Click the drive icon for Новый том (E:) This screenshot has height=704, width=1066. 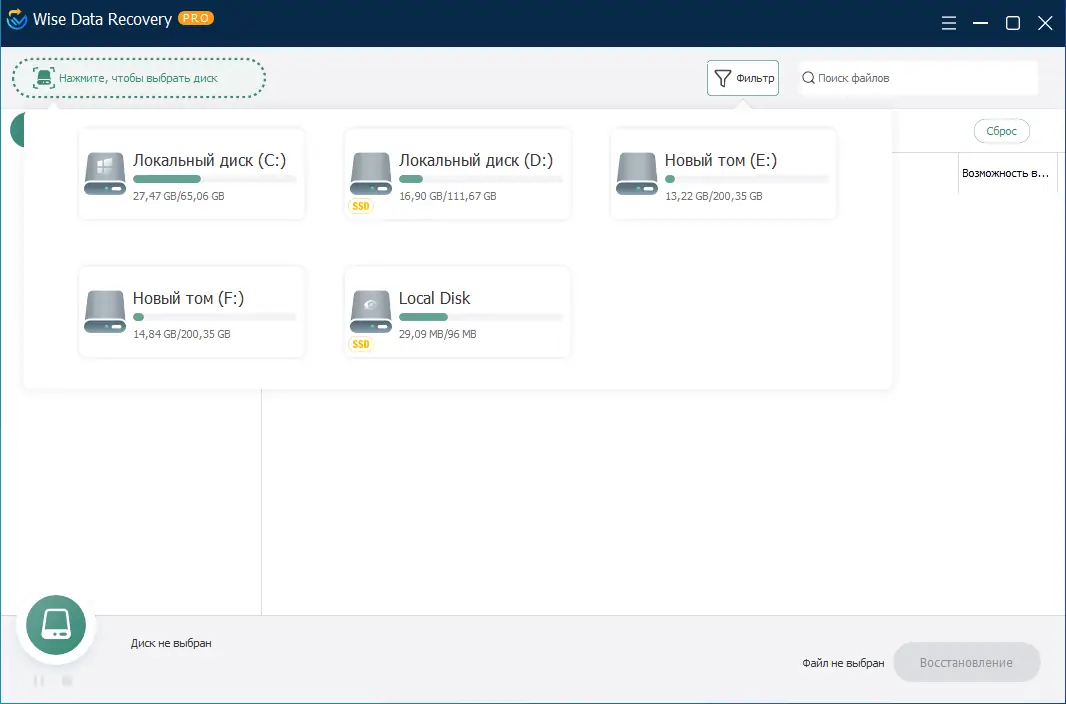click(x=636, y=173)
